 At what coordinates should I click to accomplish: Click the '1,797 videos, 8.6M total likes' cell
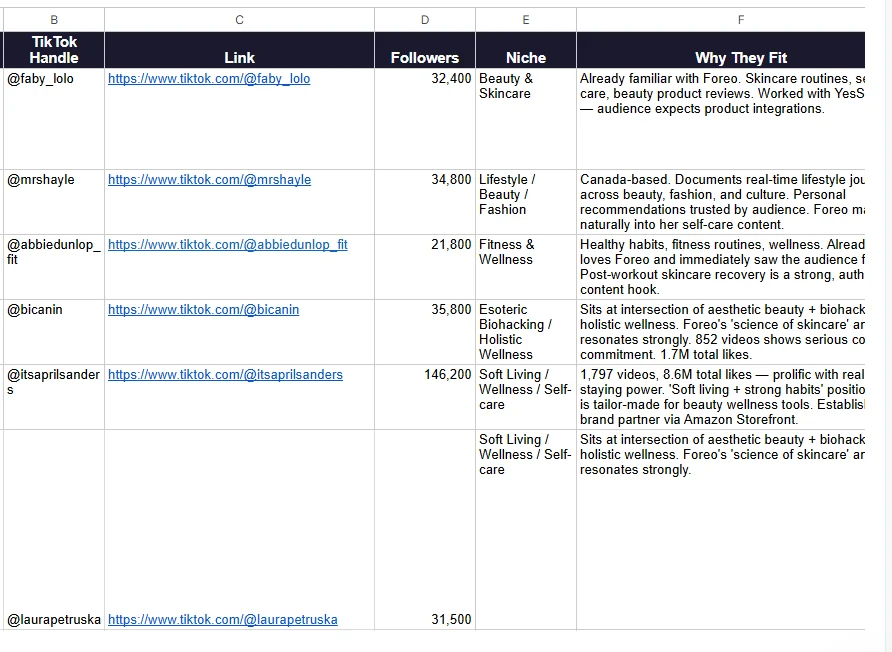(721, 397)
